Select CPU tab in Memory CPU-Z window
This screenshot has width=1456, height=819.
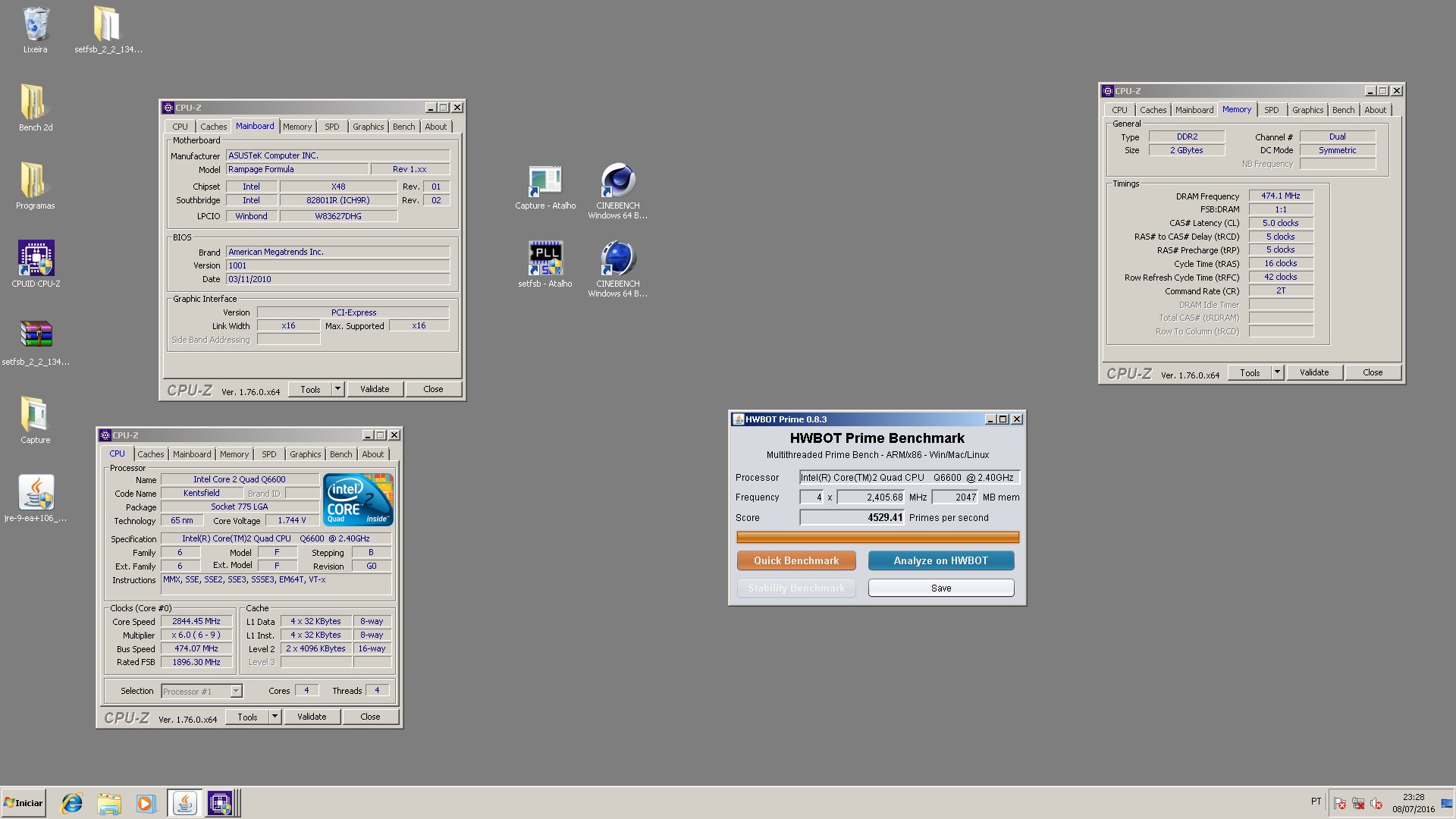1119,110
